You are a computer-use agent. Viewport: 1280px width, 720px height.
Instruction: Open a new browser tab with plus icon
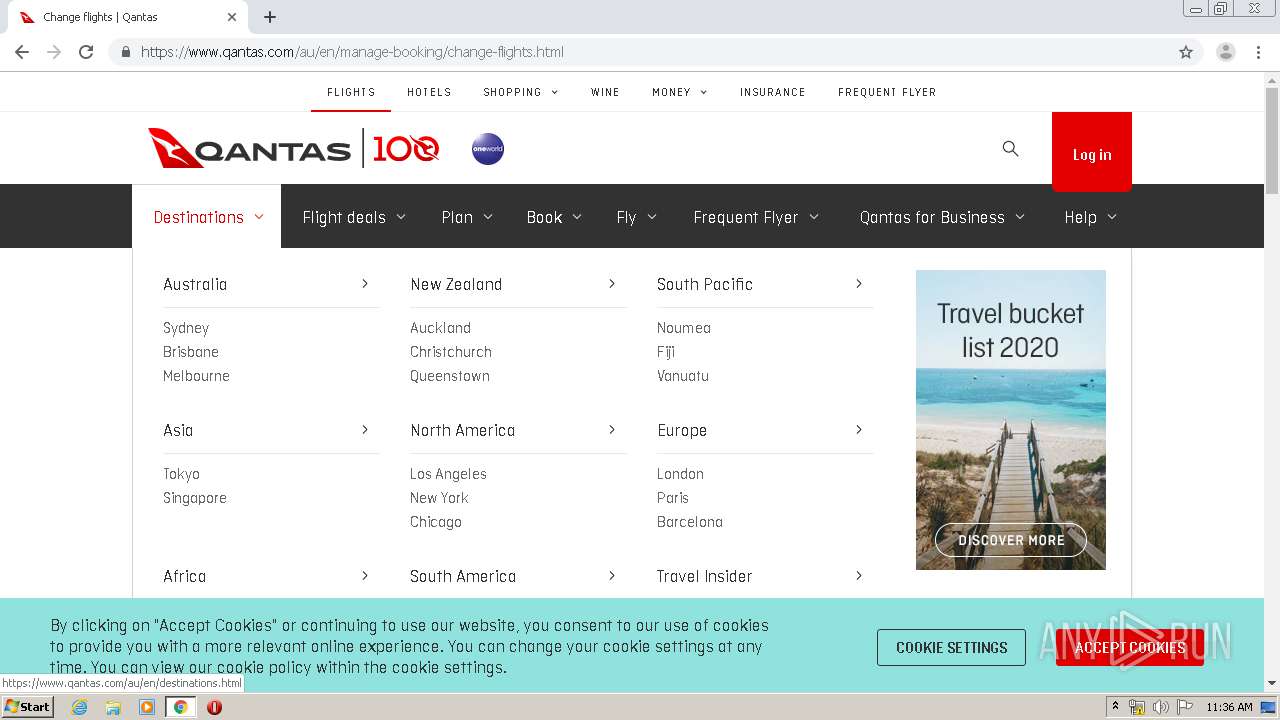pyautogui.click(x=270, y=17)
